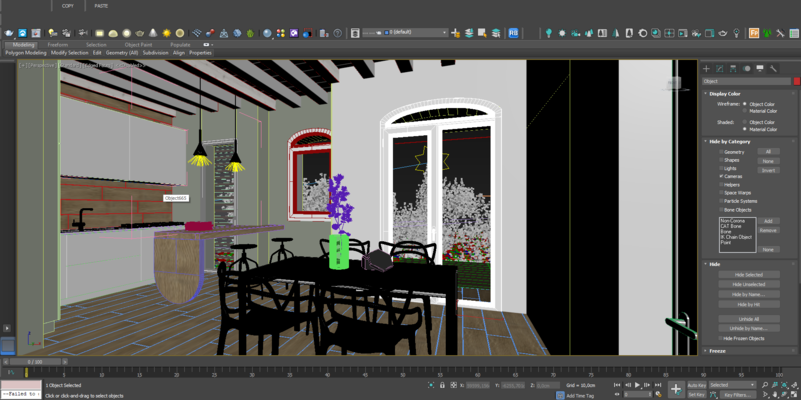
Task: Toggle the Cameras hide category checkbox
Action: point(720,176)
